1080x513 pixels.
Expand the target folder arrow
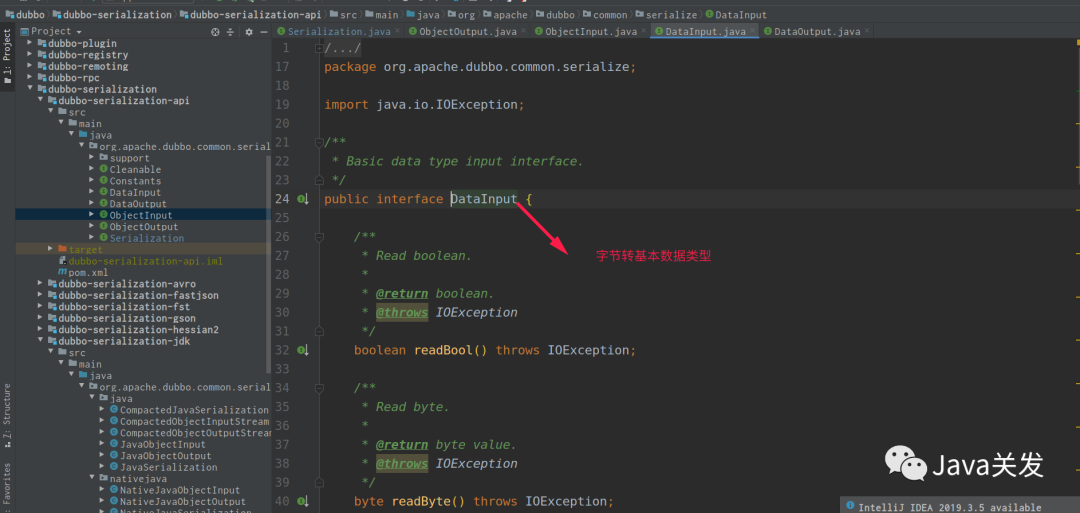click(51, 249)
